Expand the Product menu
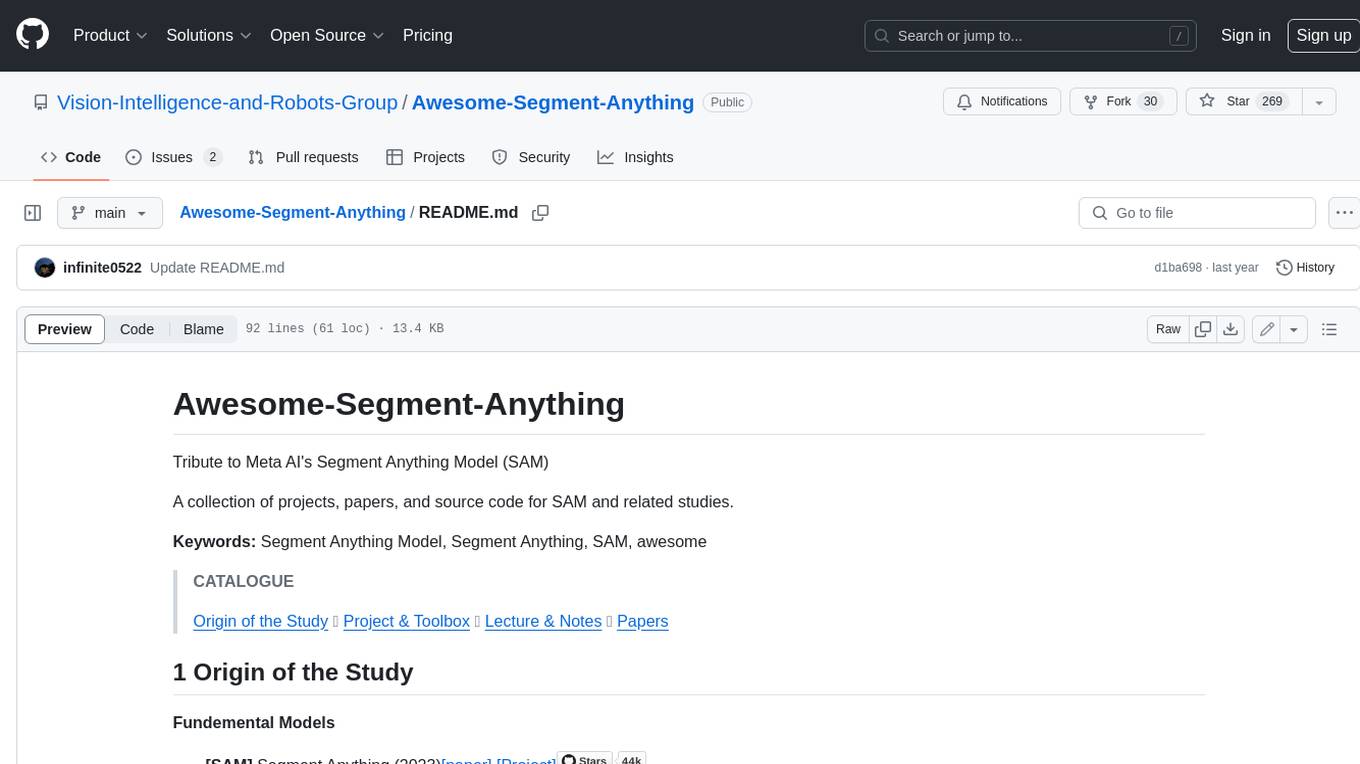 [x=110, y=35]
